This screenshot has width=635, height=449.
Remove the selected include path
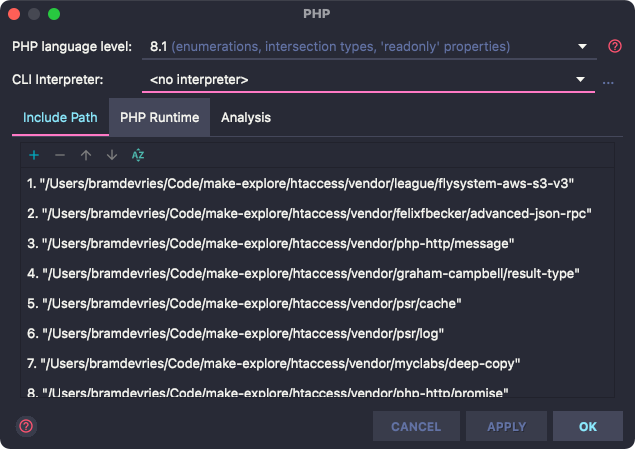(x=60, y=155)
